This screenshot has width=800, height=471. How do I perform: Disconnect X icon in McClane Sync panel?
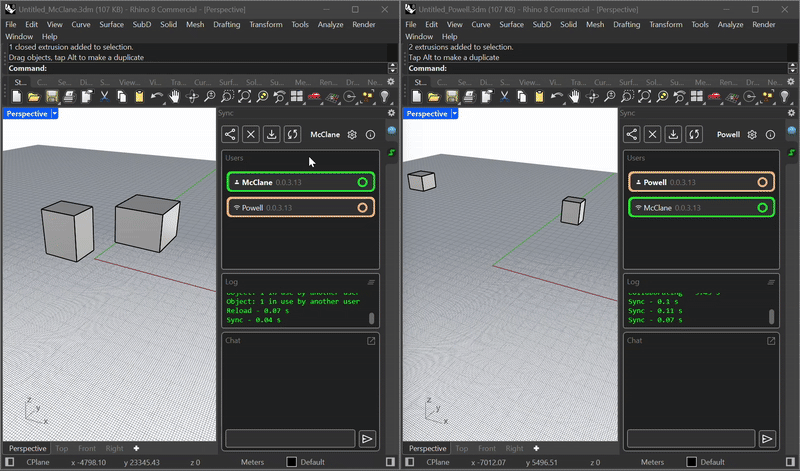point(251,135)
